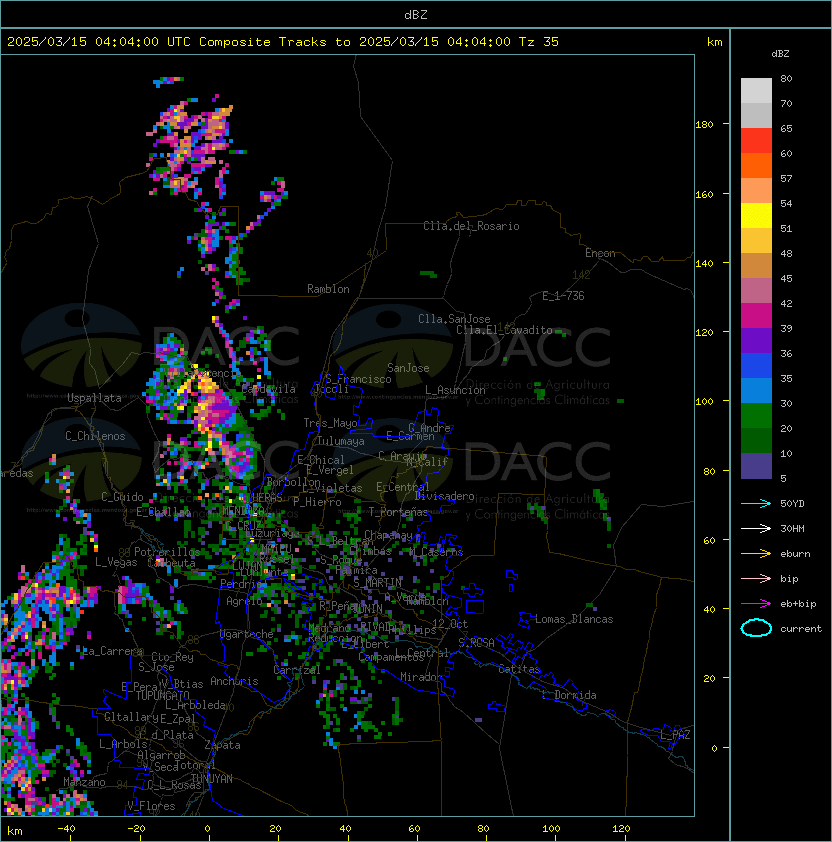The image size is (832, 842).
Task: Click the 'Clla.del_Rosario' map label
Action: (471, 226)
